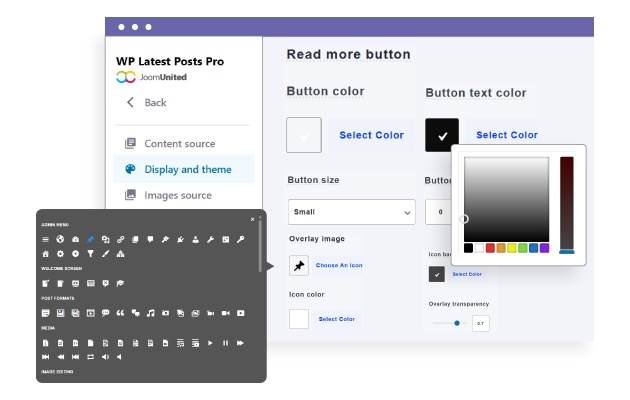Image resolution: width=630 pixels, height=400 pixels.
Task: Pick the quotation marks post format icon
Action: coord(120,313)
